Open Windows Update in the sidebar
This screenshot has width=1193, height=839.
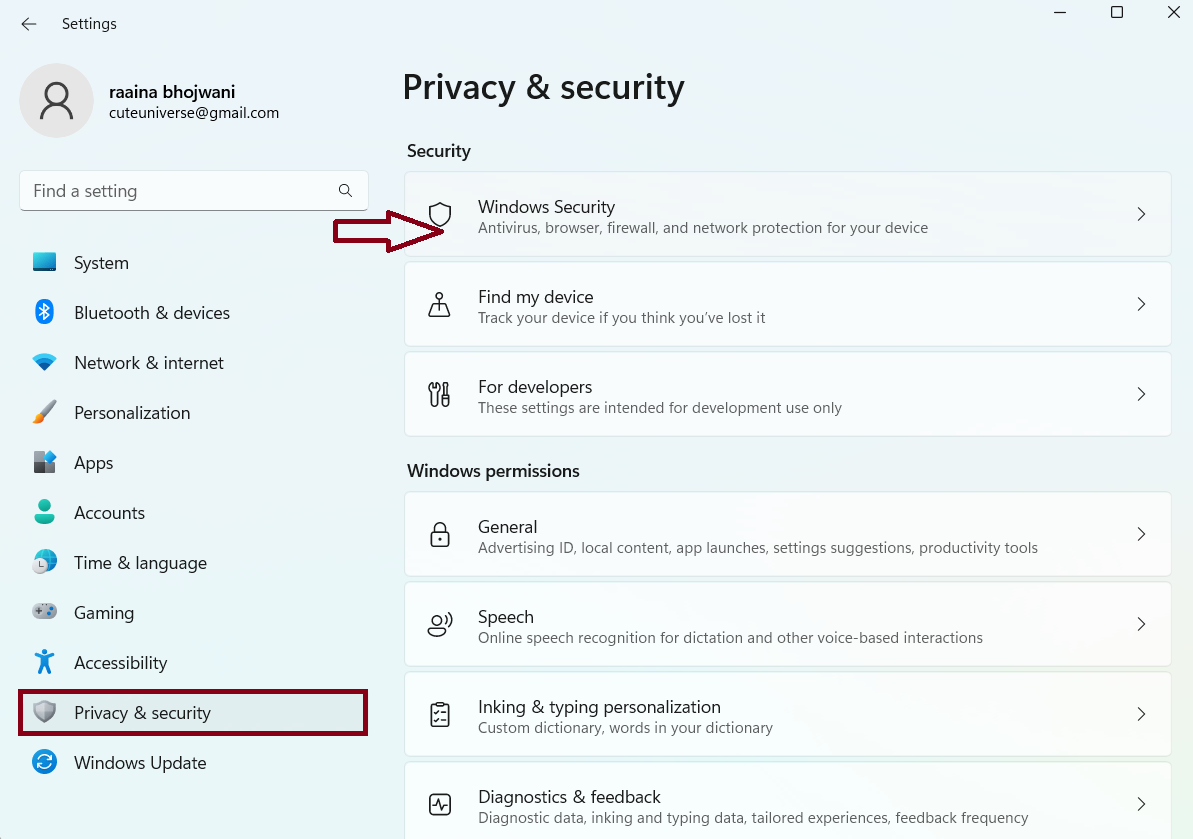tap(139, 763)
